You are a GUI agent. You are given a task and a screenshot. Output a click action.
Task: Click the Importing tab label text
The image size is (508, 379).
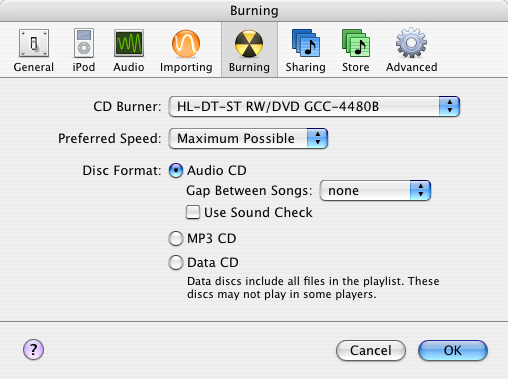click(x=186, y=67)
